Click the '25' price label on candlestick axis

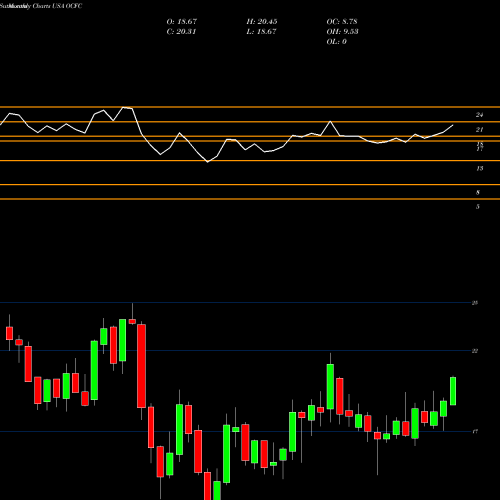[x=475, y=303]
